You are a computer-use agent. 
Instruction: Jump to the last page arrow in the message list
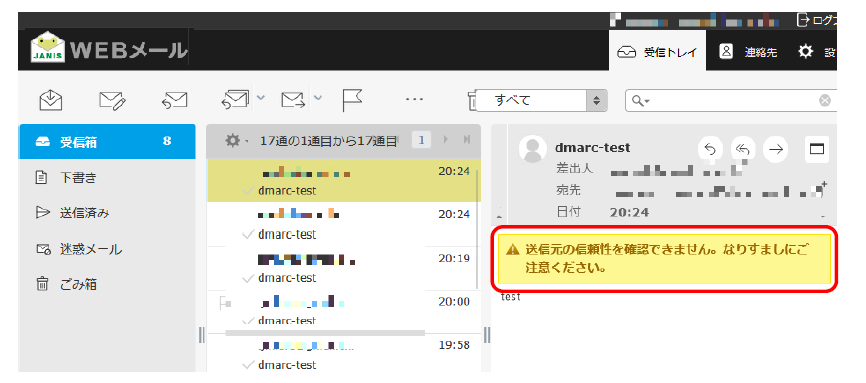pos(467,140)
